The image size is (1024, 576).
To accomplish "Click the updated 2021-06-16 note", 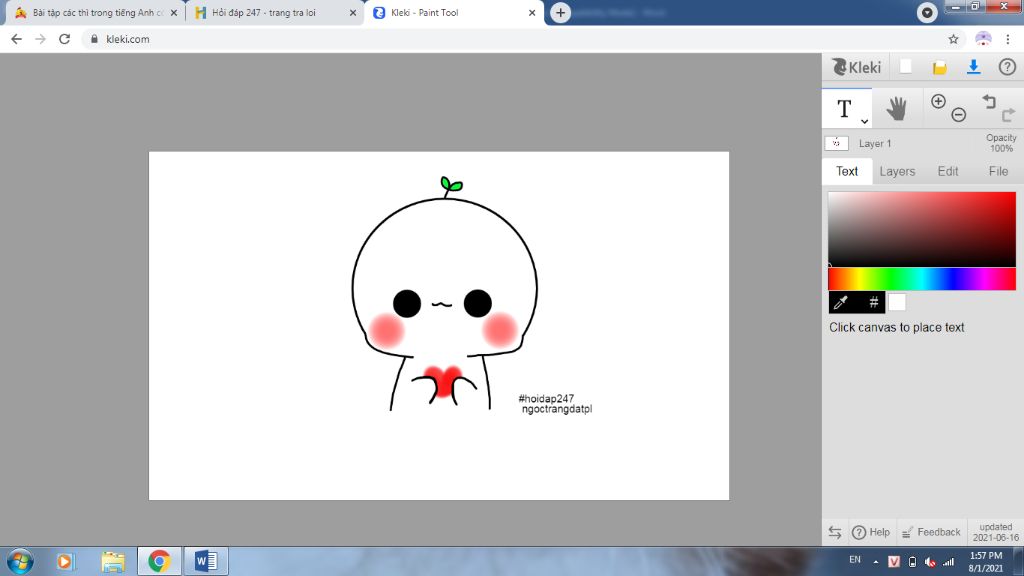I will coord(995,532).
